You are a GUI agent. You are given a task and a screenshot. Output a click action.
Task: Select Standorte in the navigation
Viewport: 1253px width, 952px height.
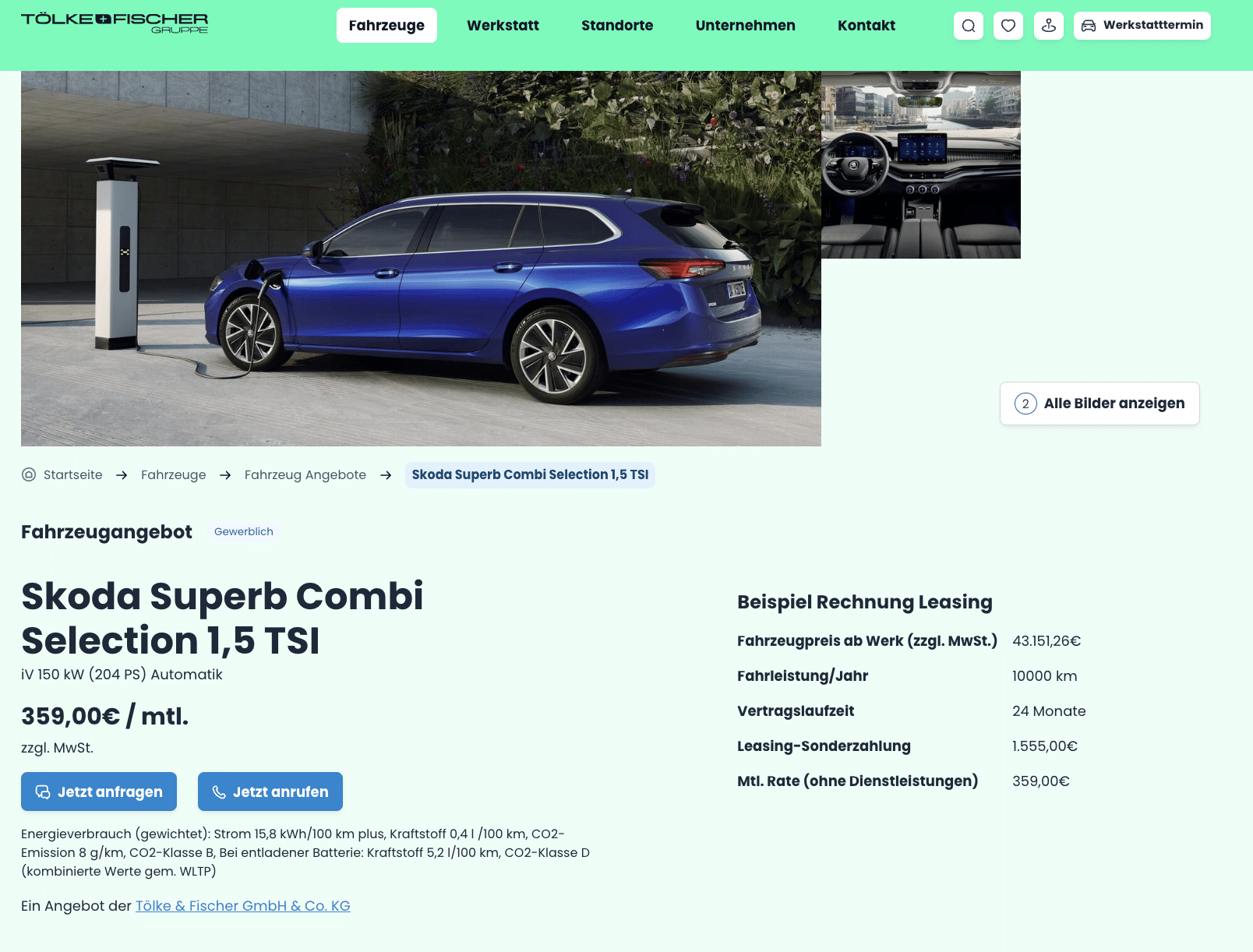(617, 26)
